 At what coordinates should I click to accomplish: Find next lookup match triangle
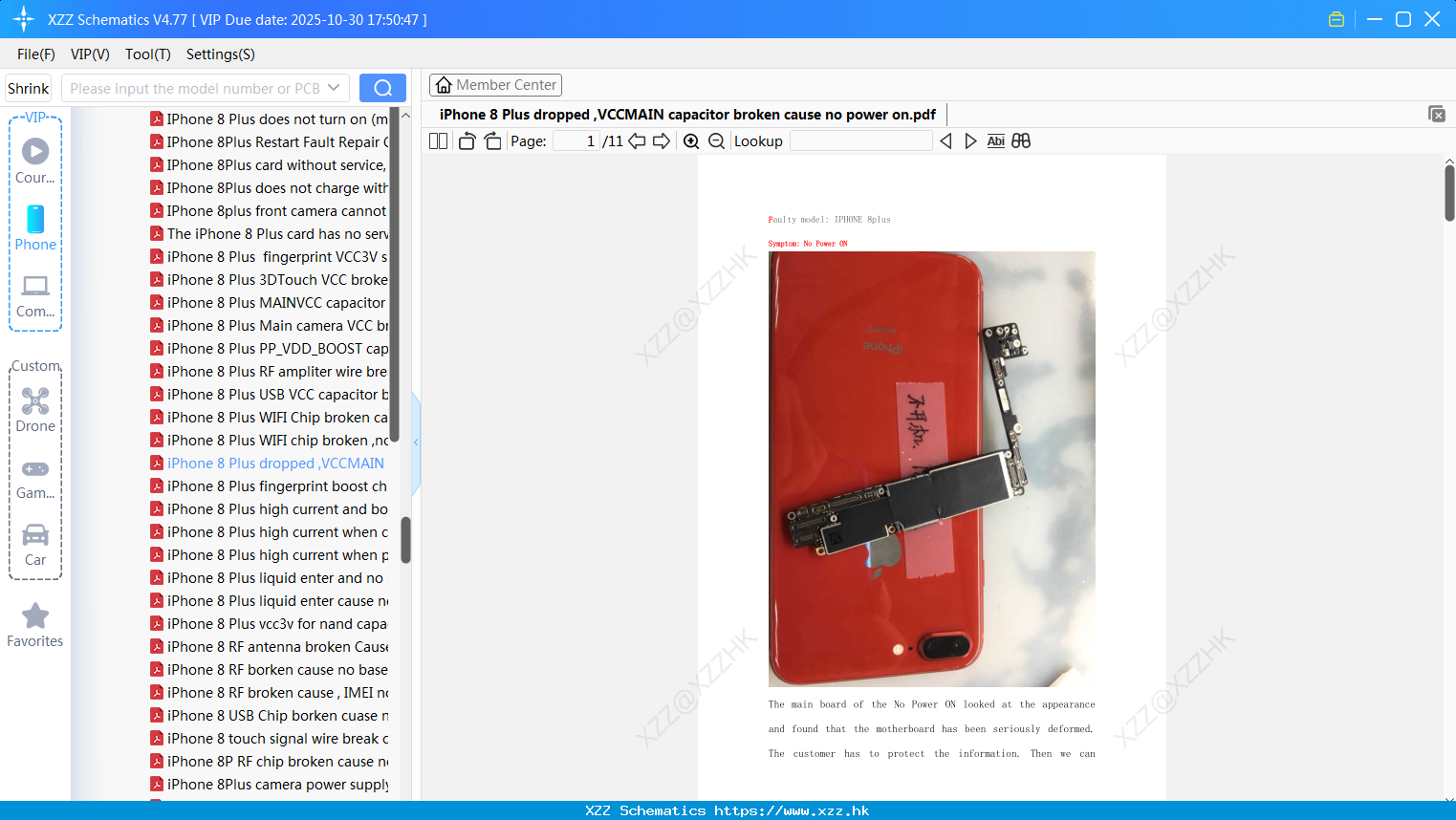pos(970,140)
